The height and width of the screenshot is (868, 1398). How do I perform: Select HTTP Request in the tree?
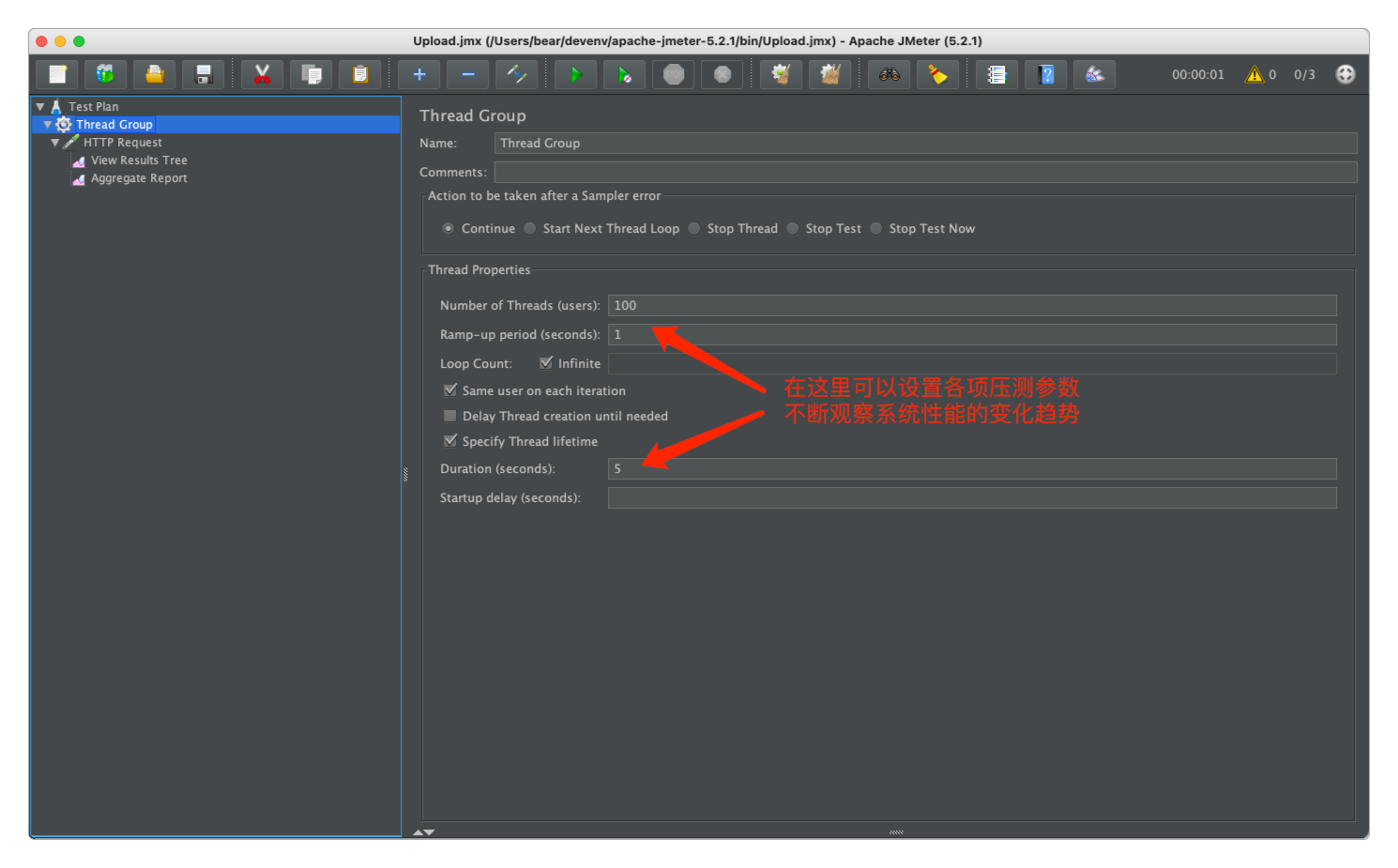coord(123,142)
